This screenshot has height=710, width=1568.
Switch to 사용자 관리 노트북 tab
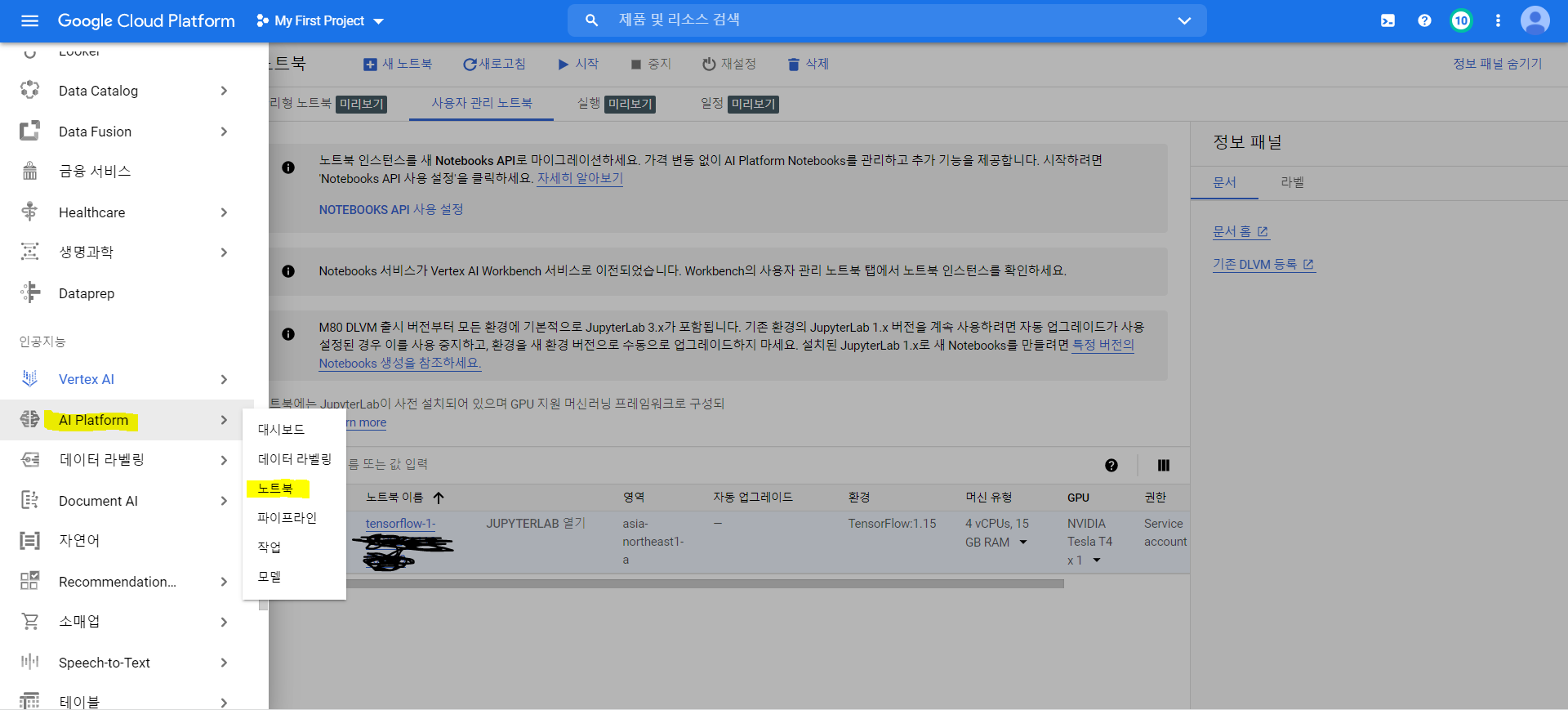pyautogui.click(x=482, y=103)
